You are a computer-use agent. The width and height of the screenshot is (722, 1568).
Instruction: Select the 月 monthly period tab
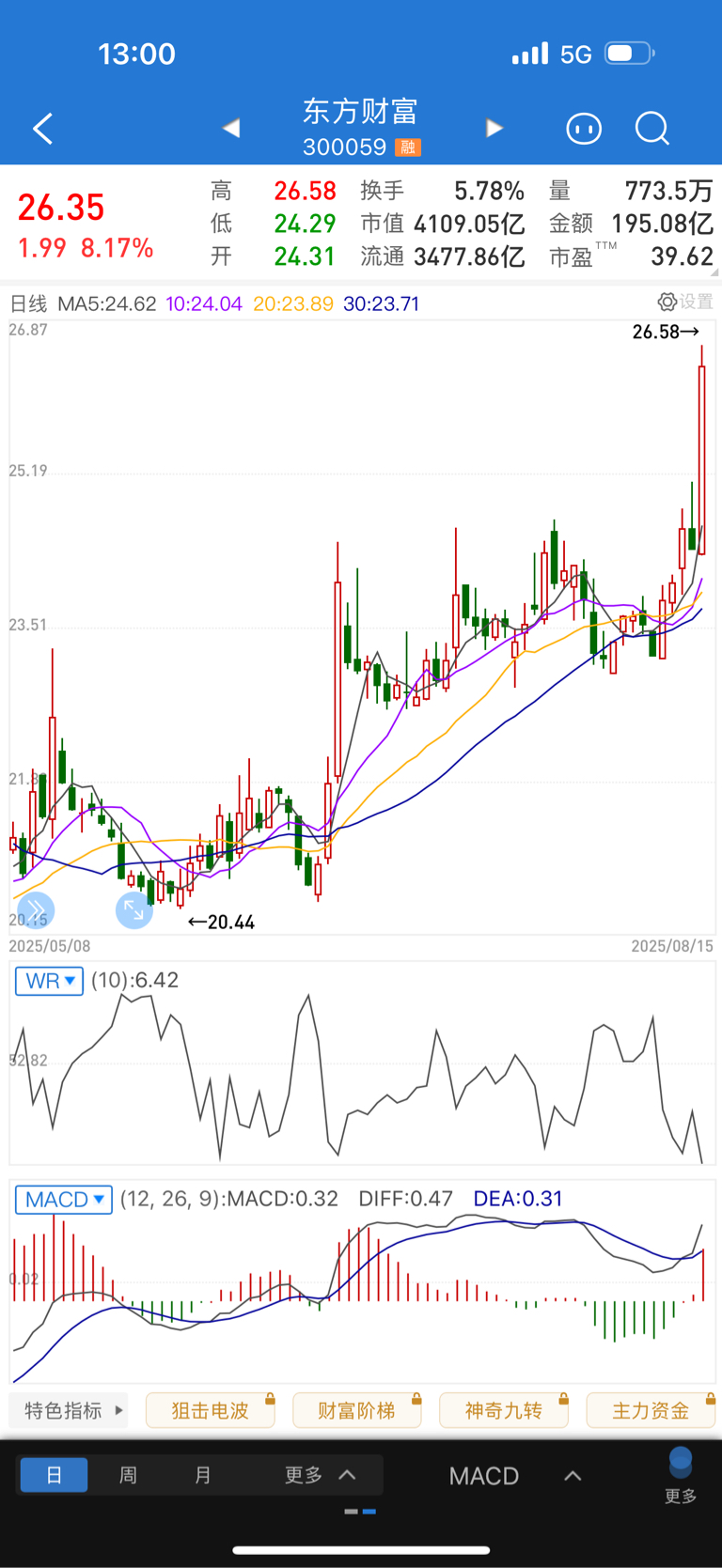202,1475
